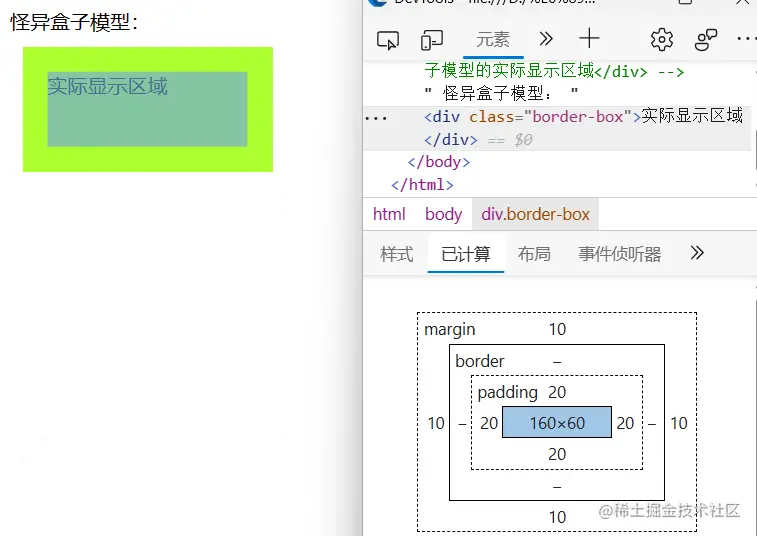This screenshot has height=536, width=757.
Task: Click the bottom margin value 10
Action: 558,517
